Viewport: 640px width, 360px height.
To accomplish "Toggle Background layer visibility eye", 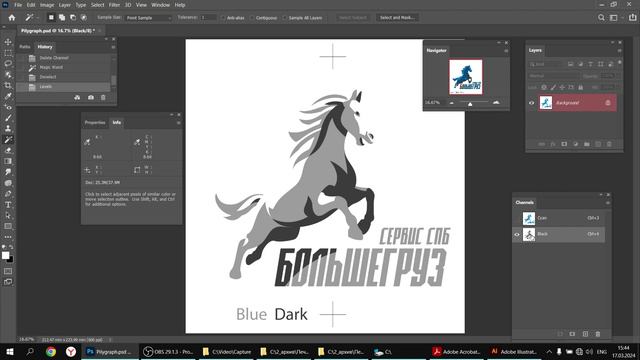I will coord(531,103).
